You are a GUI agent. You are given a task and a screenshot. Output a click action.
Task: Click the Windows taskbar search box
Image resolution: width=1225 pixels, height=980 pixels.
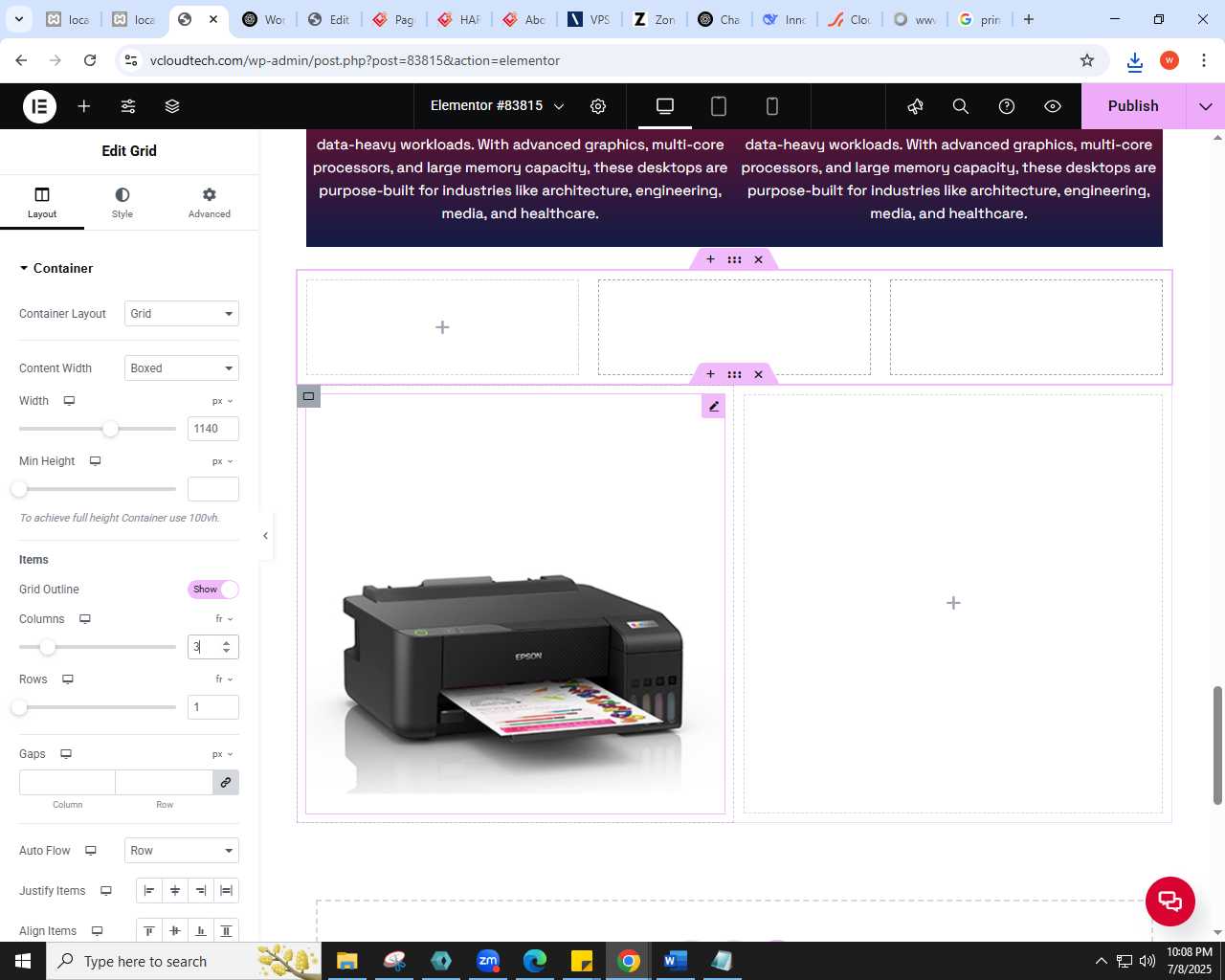tap(184, 961)
